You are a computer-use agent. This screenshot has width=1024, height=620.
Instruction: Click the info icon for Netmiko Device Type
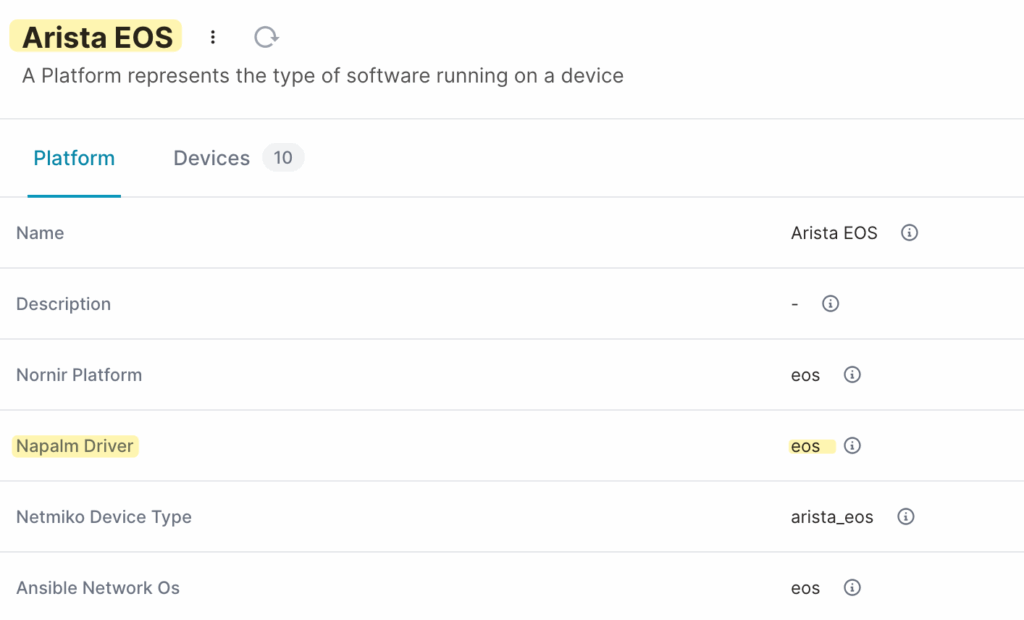[905, 517]
